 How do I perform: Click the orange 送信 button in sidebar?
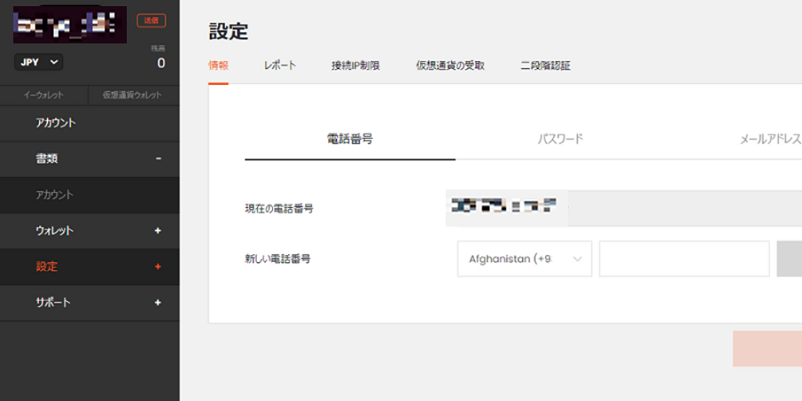coord(151,20)
